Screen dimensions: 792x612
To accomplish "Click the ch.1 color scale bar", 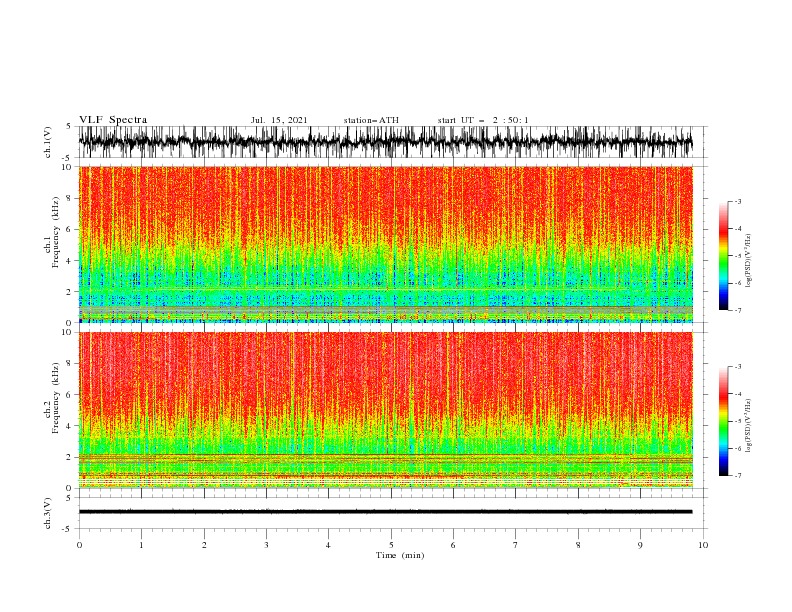I will coord(723,256).
